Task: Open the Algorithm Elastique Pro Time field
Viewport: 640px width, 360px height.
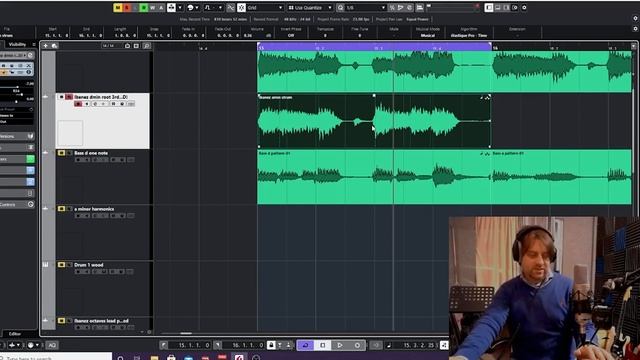Action: 469,36
